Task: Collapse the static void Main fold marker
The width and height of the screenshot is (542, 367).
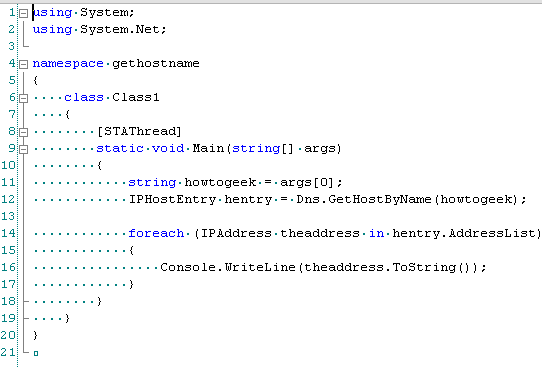Action: coord(23,149)
